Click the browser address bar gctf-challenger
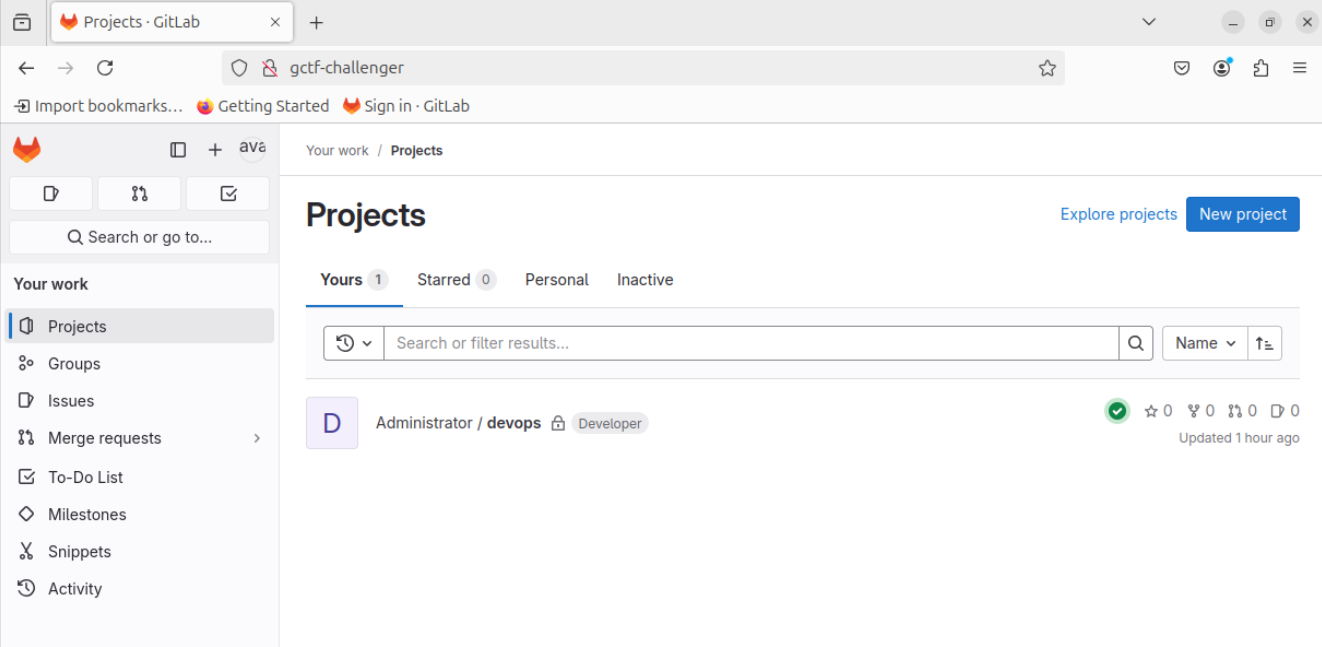Screen dimensions: 1322x647 [643, 68]
